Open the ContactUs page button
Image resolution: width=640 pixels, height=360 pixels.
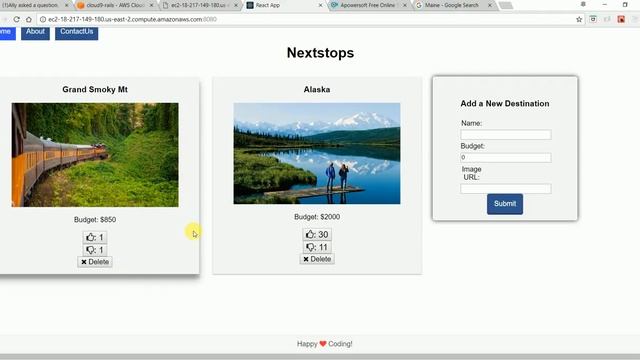click(x=77, y=33)
